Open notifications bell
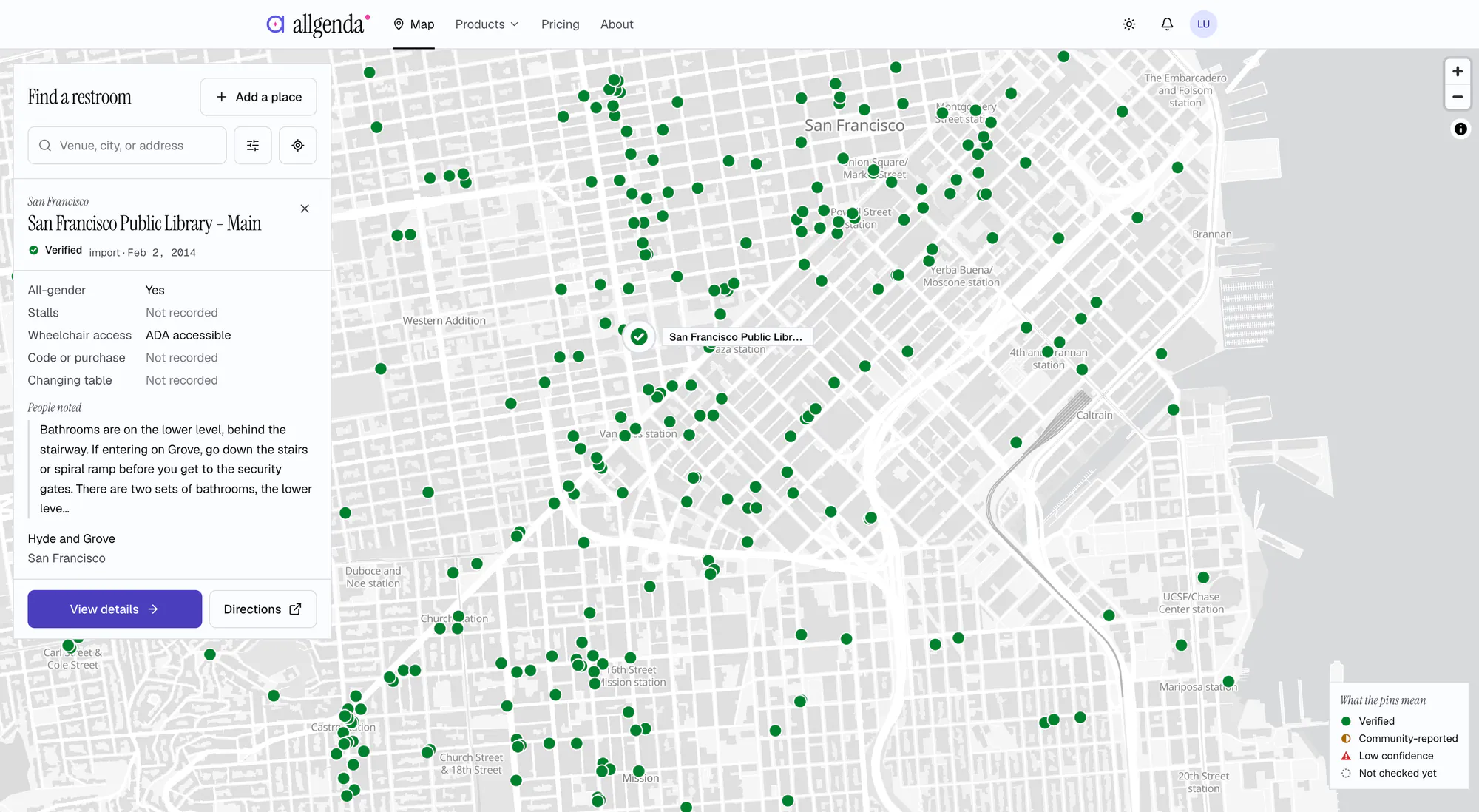Viewport: 1479px width, 812px height. point(1166,24)
